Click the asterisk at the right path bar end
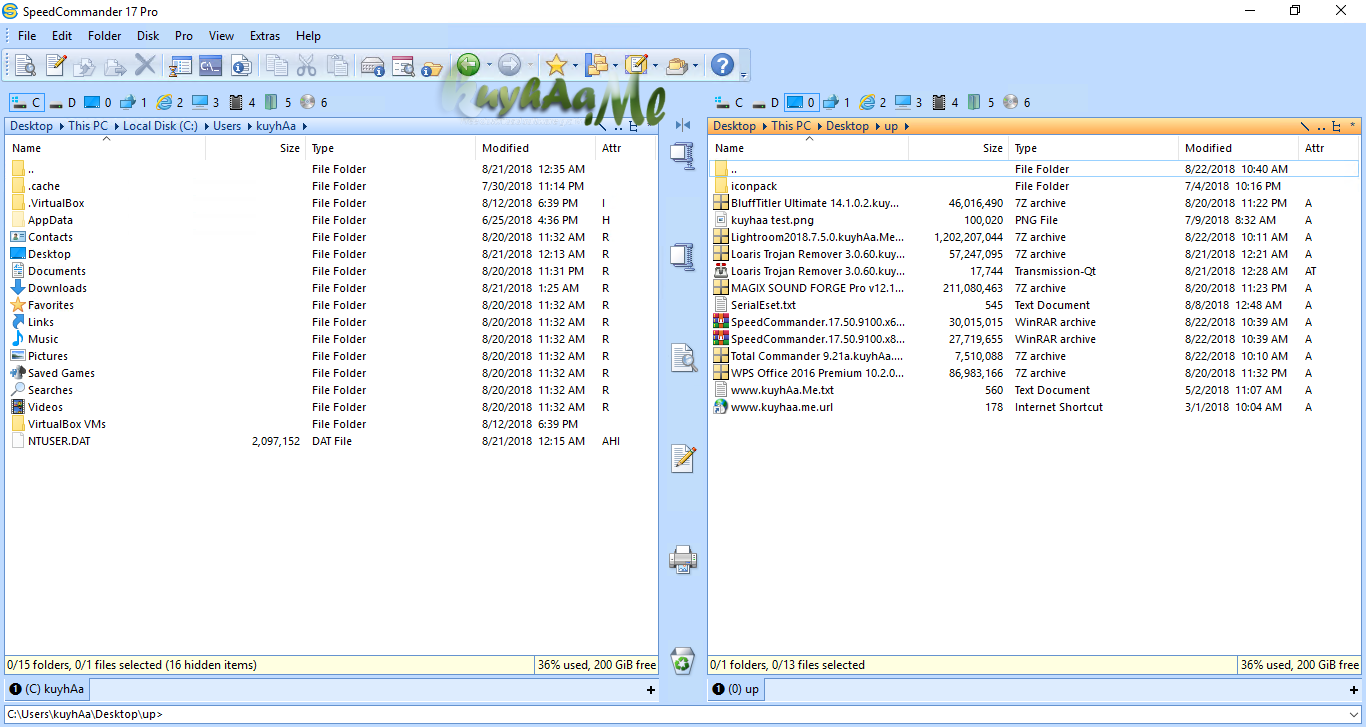Viewport: 1366px width, 727px height. 1353,126
